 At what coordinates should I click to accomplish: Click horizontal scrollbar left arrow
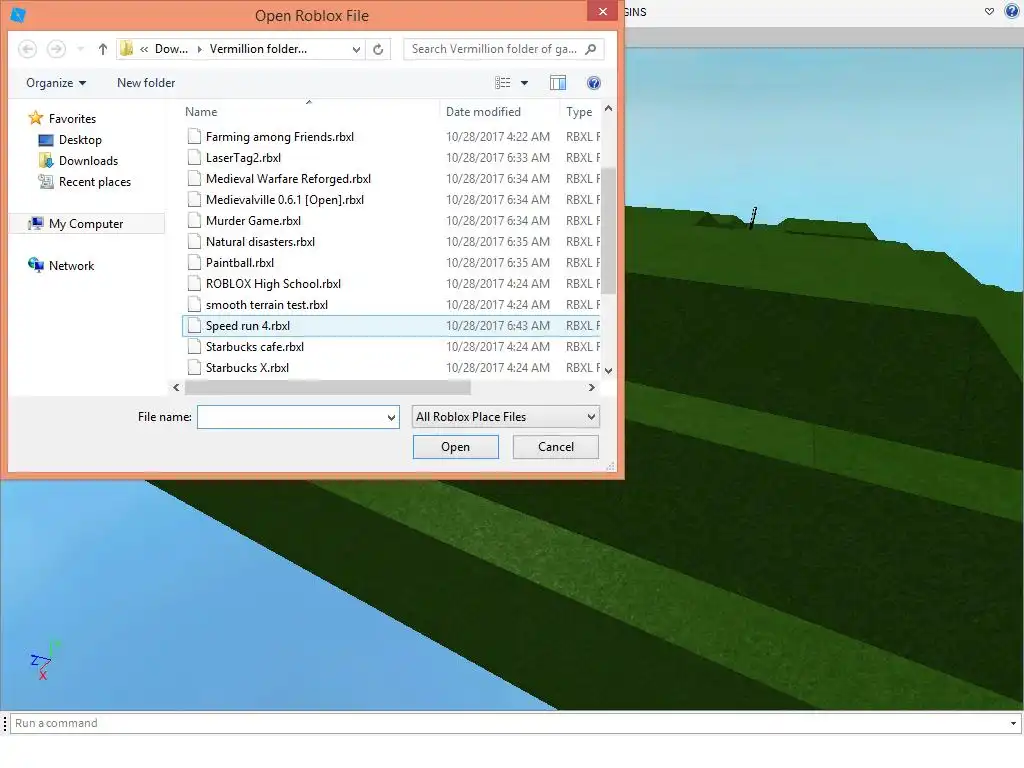[x=176, y=387]
